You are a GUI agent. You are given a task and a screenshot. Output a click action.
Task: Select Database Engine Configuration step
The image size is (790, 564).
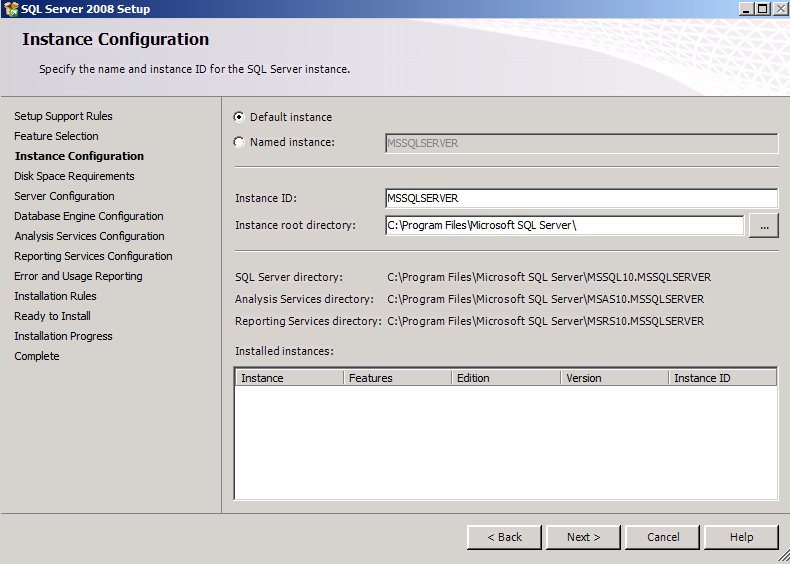pos(89,216)
